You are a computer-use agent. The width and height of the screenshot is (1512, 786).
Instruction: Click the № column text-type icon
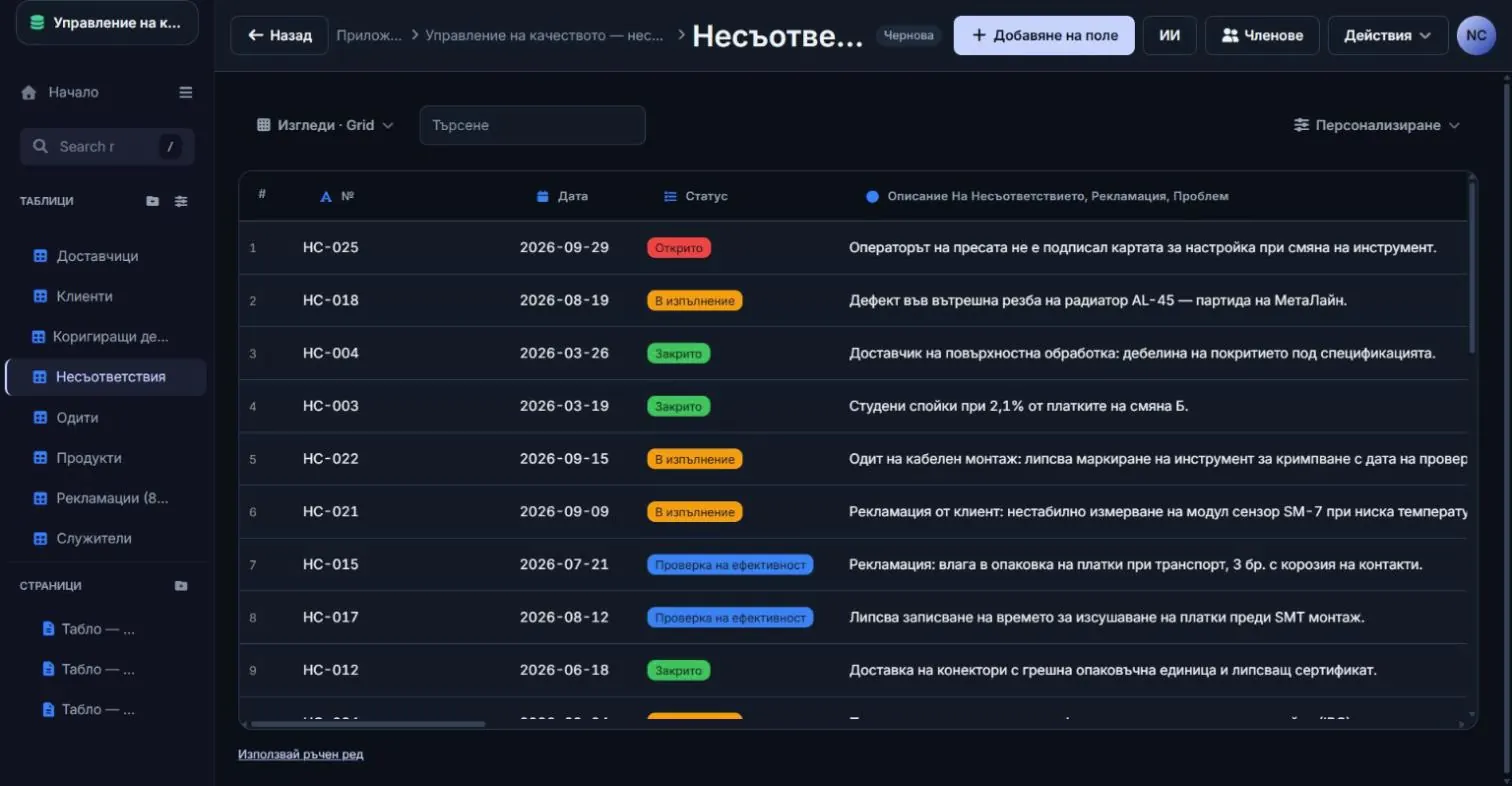click(x=325, y=197)
